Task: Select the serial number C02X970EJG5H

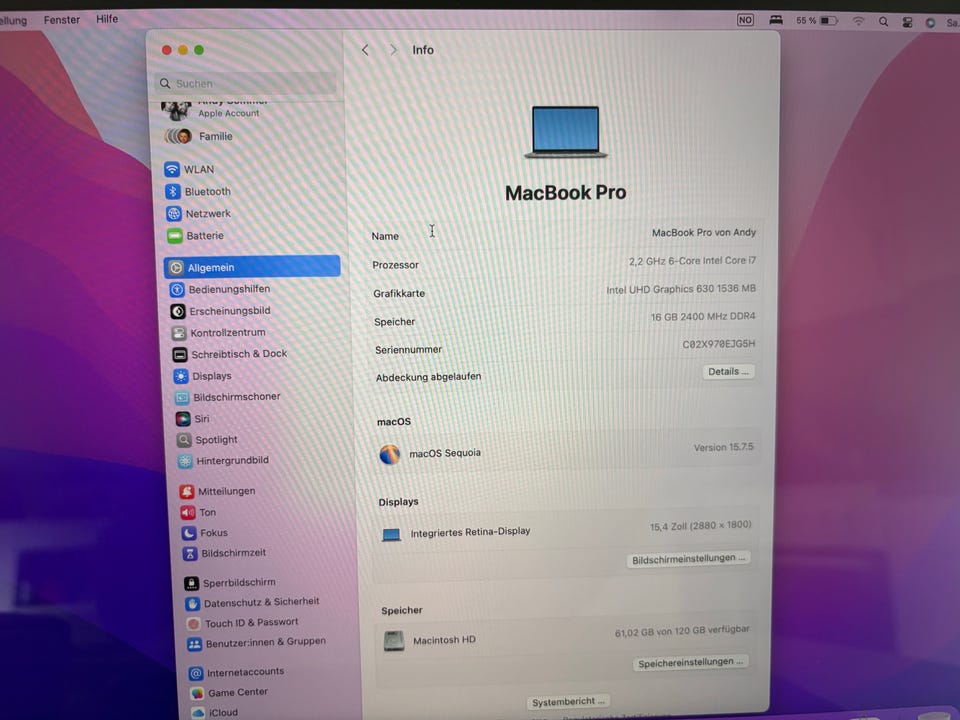Action: click(719, 344)
